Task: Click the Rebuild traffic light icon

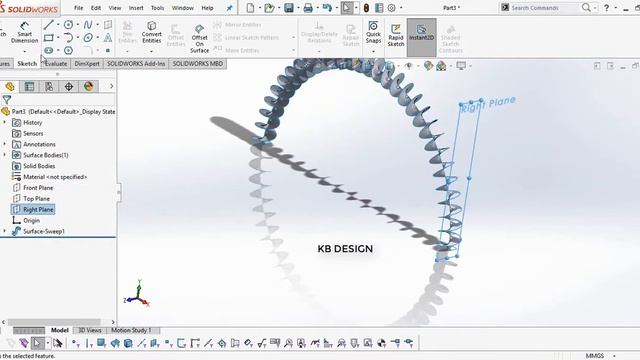Action: click(x=366, y=8)
